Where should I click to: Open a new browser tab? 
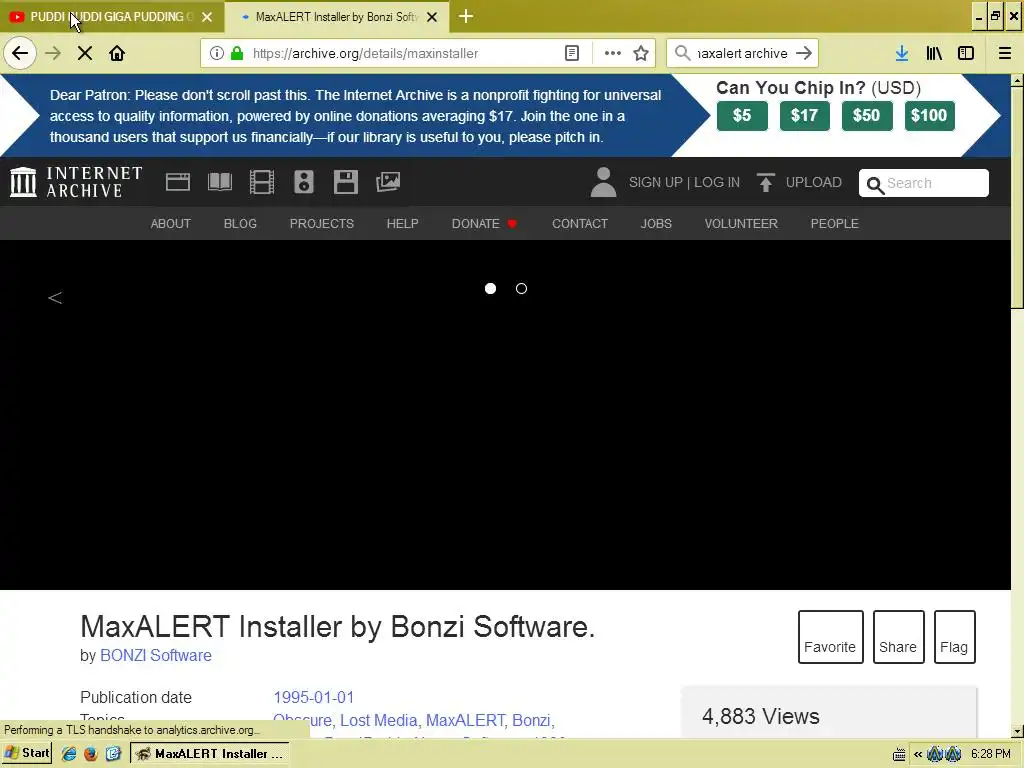[x=466, y=16]
